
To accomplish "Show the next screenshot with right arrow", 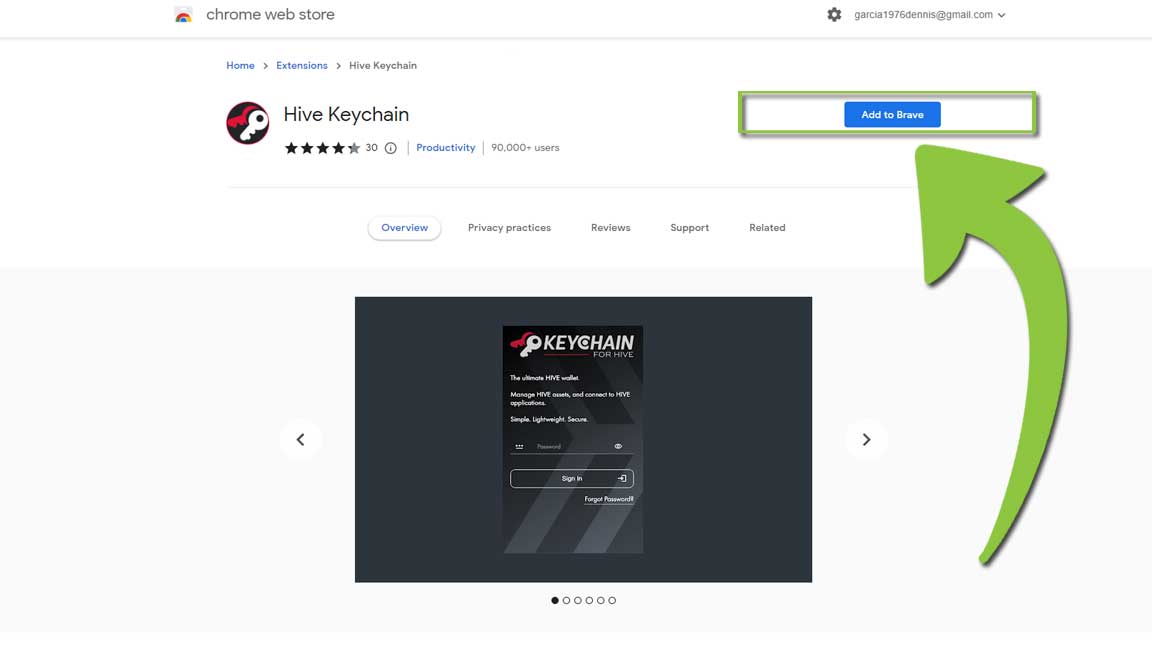I will 866,439.
